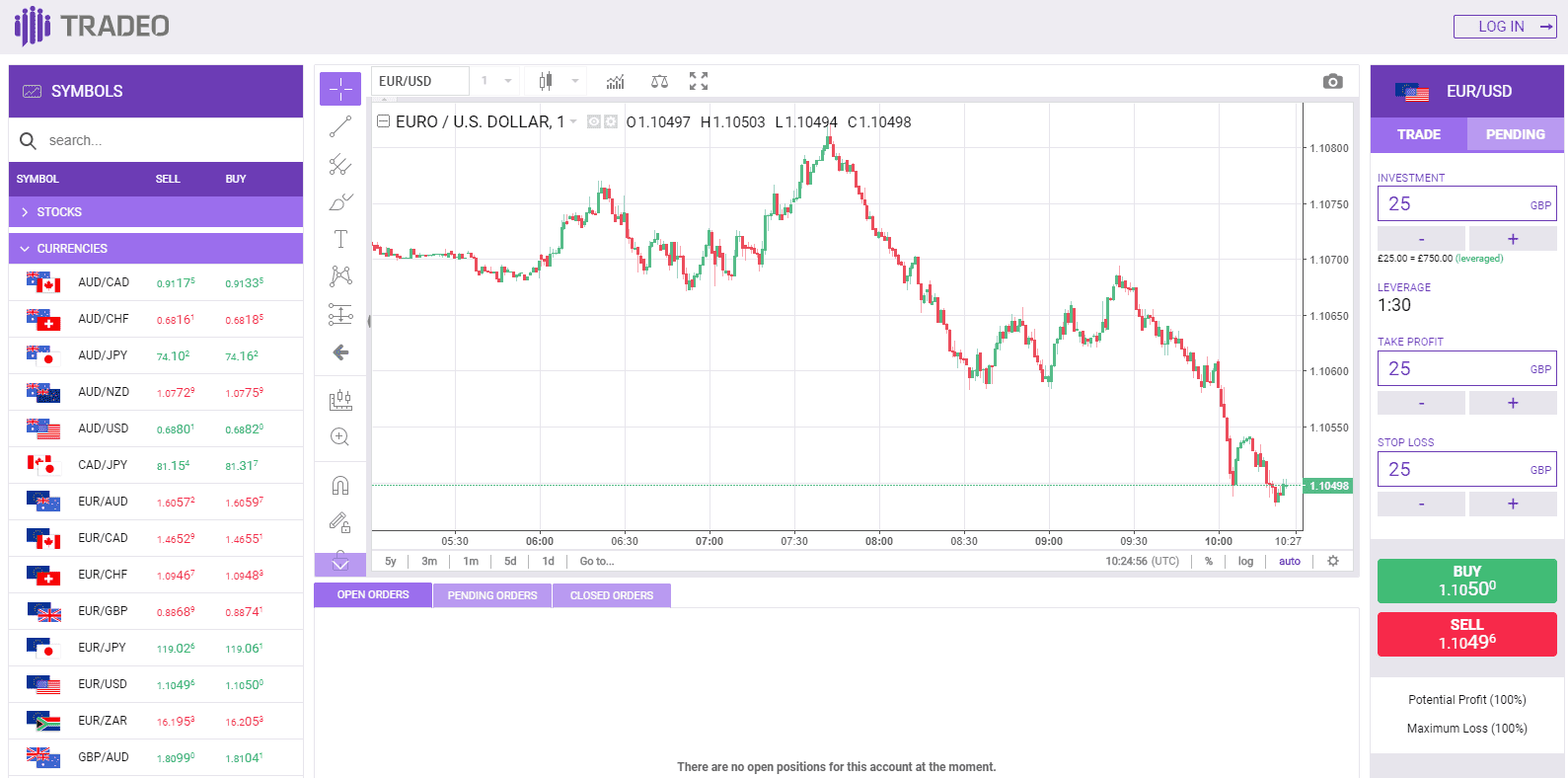Open the Go to... date dialog
The image size is (1568, 778).
pyautogui.click(x=597, y=561)
